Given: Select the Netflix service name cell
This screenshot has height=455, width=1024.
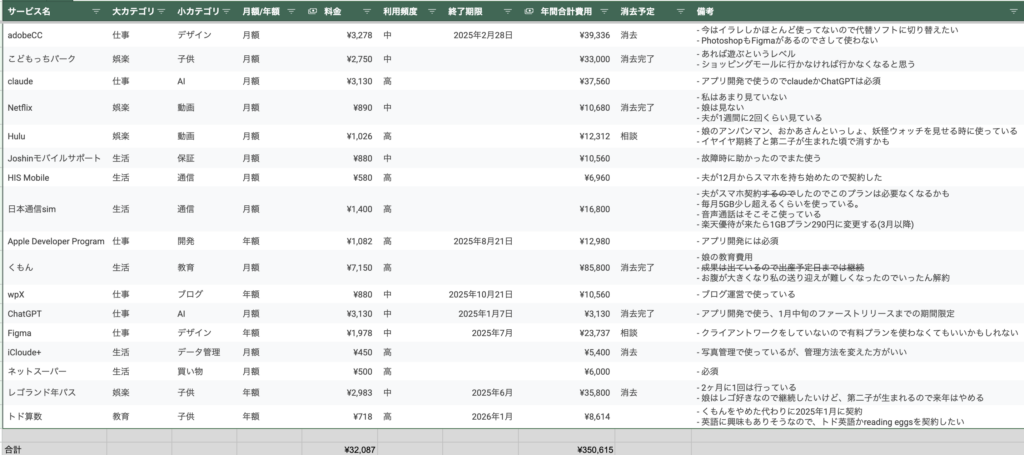Looking at the screenshot, I should pos(55,108).
